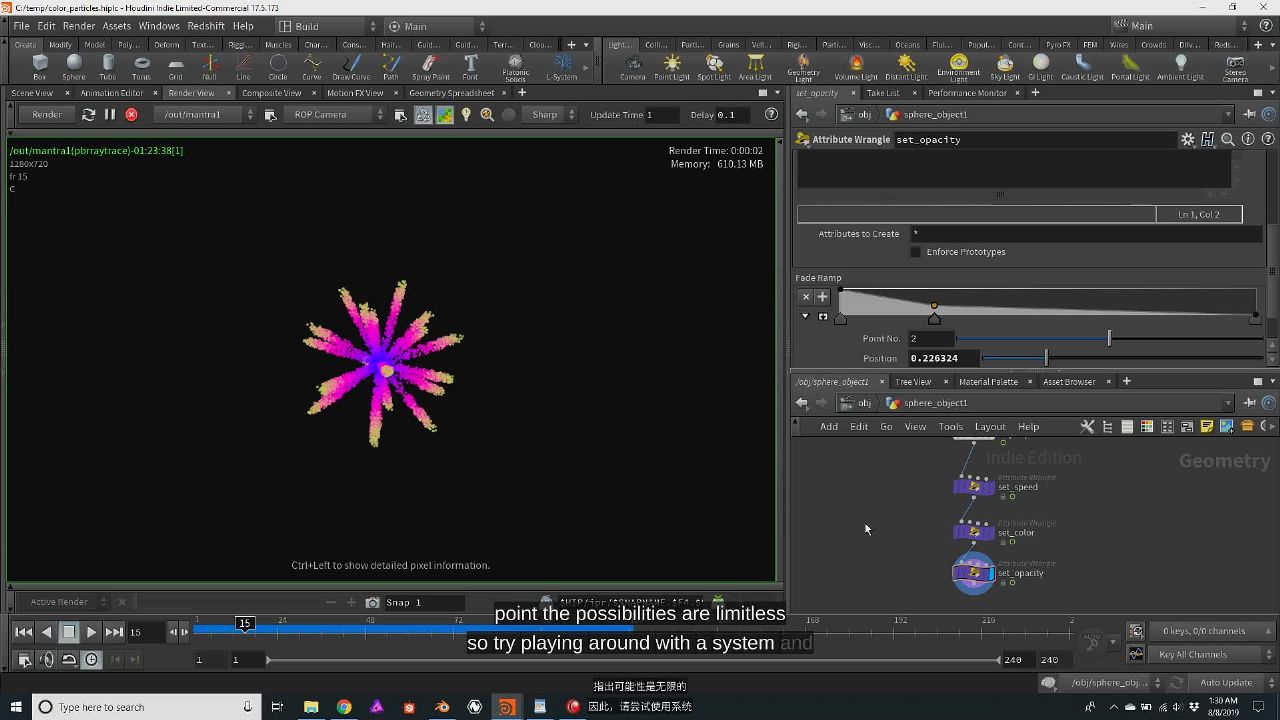Toggle the pin icon in network pane path bar
Screen dimensions: 1280x720
click(x=1250, y=403)
